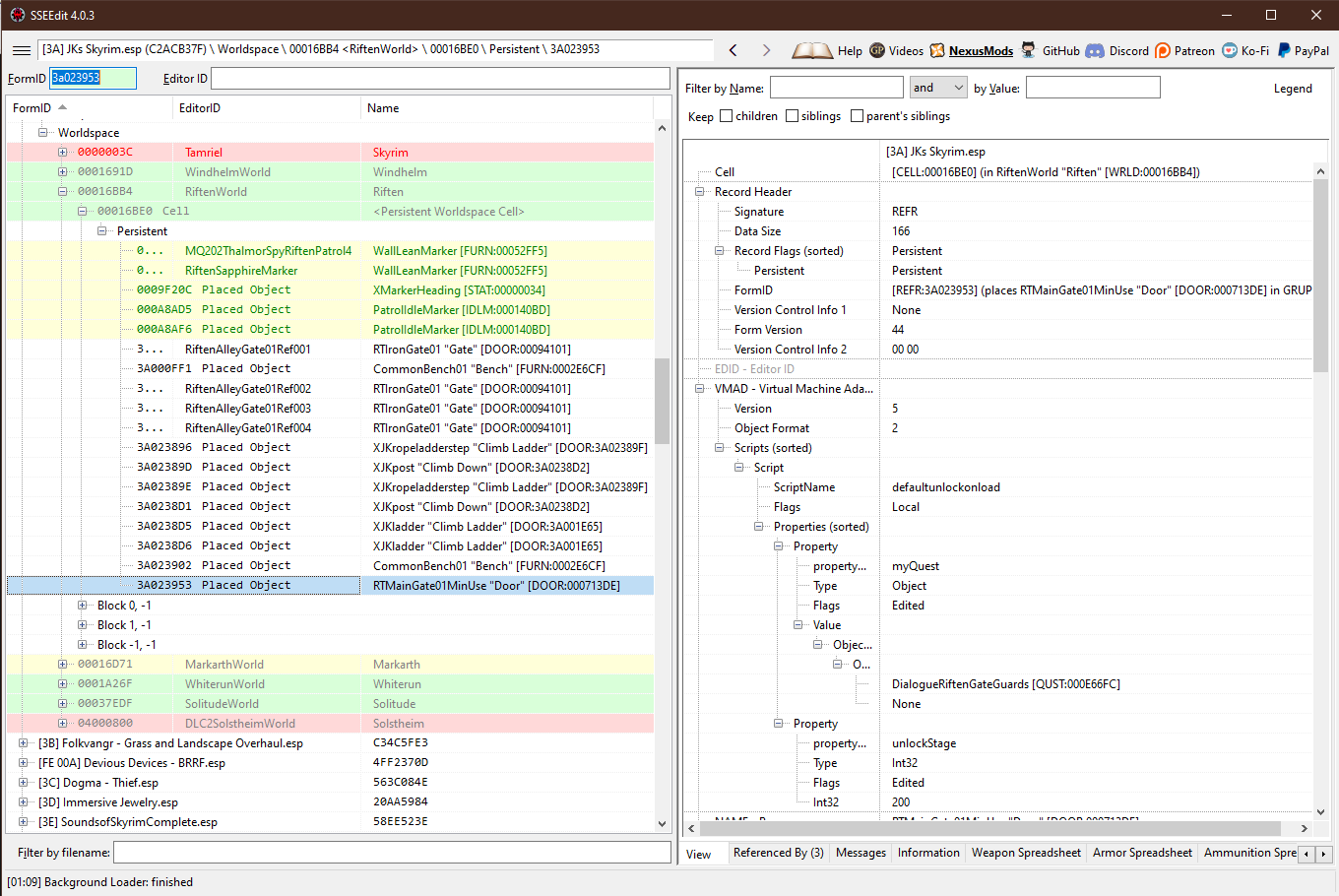Focus the Filter by Name field

point(836,88)
